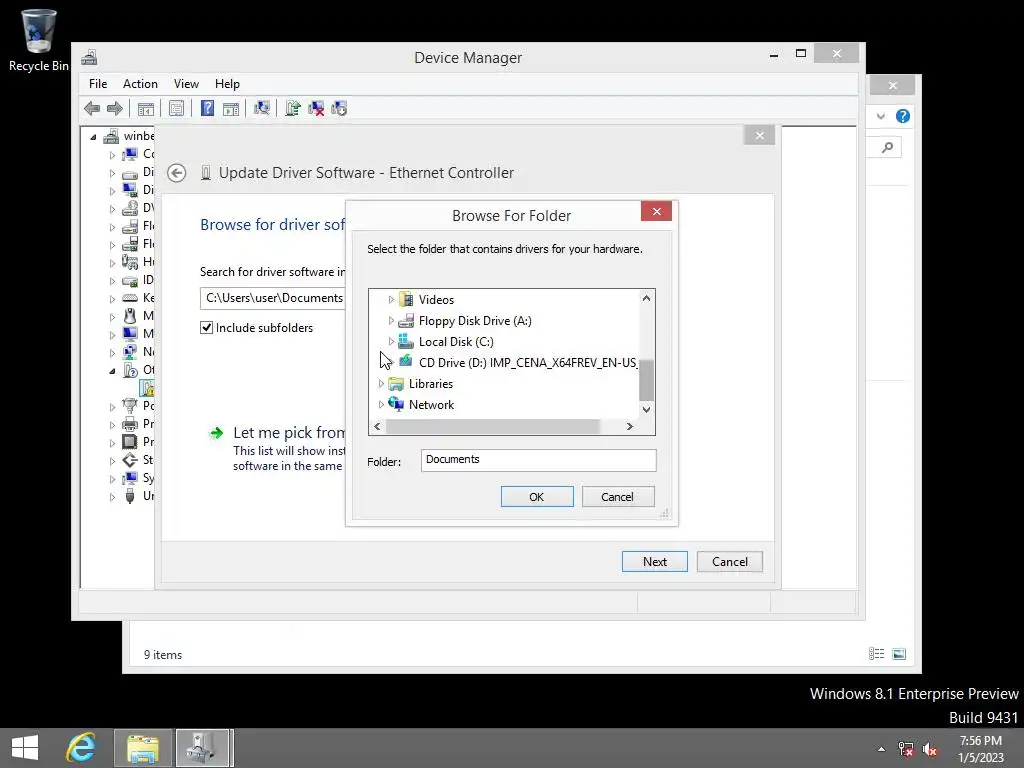Expand the Libraries node
The image size is (1024, 768).
[381, 384]
